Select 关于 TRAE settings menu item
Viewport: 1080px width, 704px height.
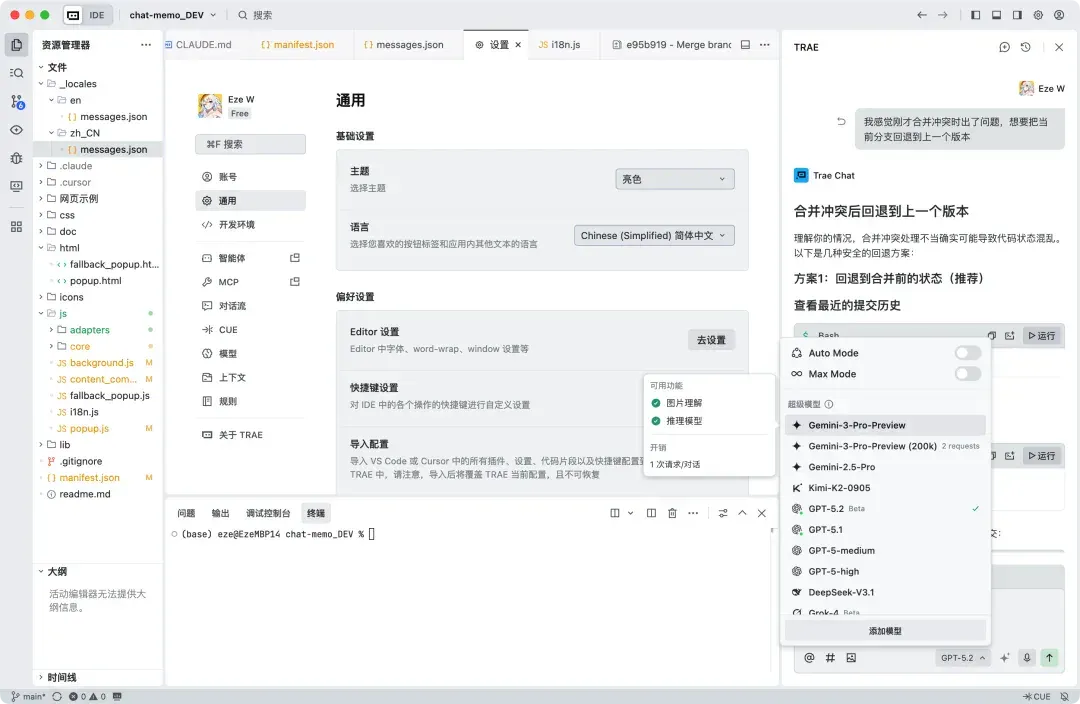251,435
